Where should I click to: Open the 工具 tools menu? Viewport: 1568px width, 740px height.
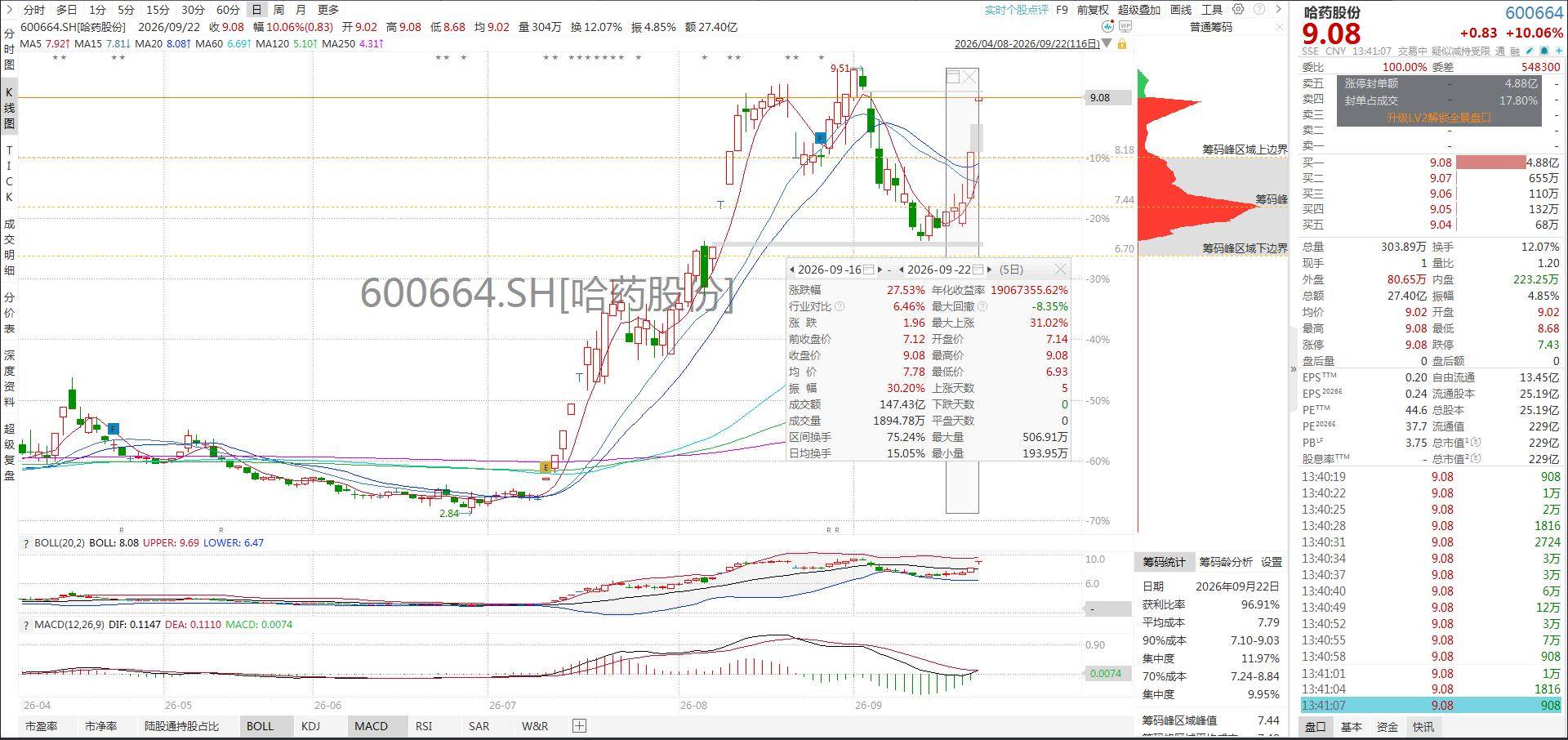[1212, 10]
